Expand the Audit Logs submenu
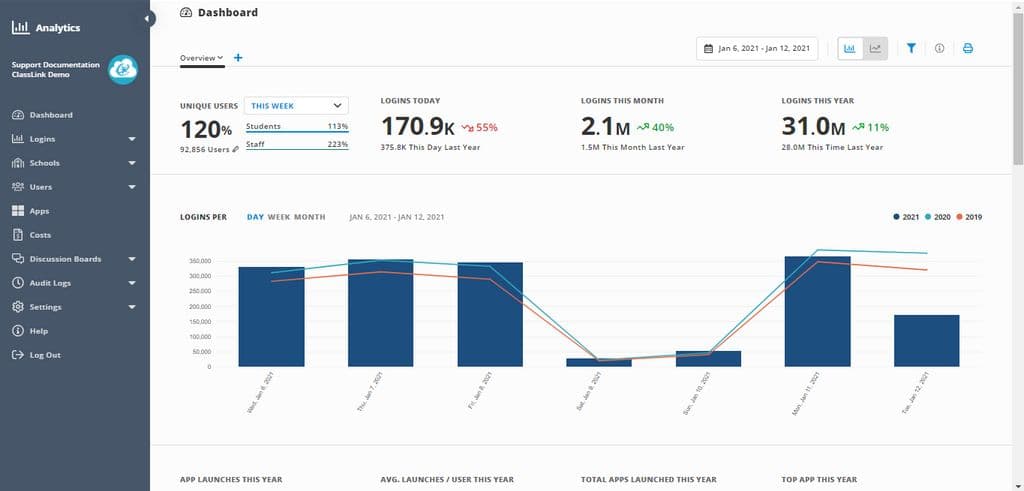 (x=131, y=283)
